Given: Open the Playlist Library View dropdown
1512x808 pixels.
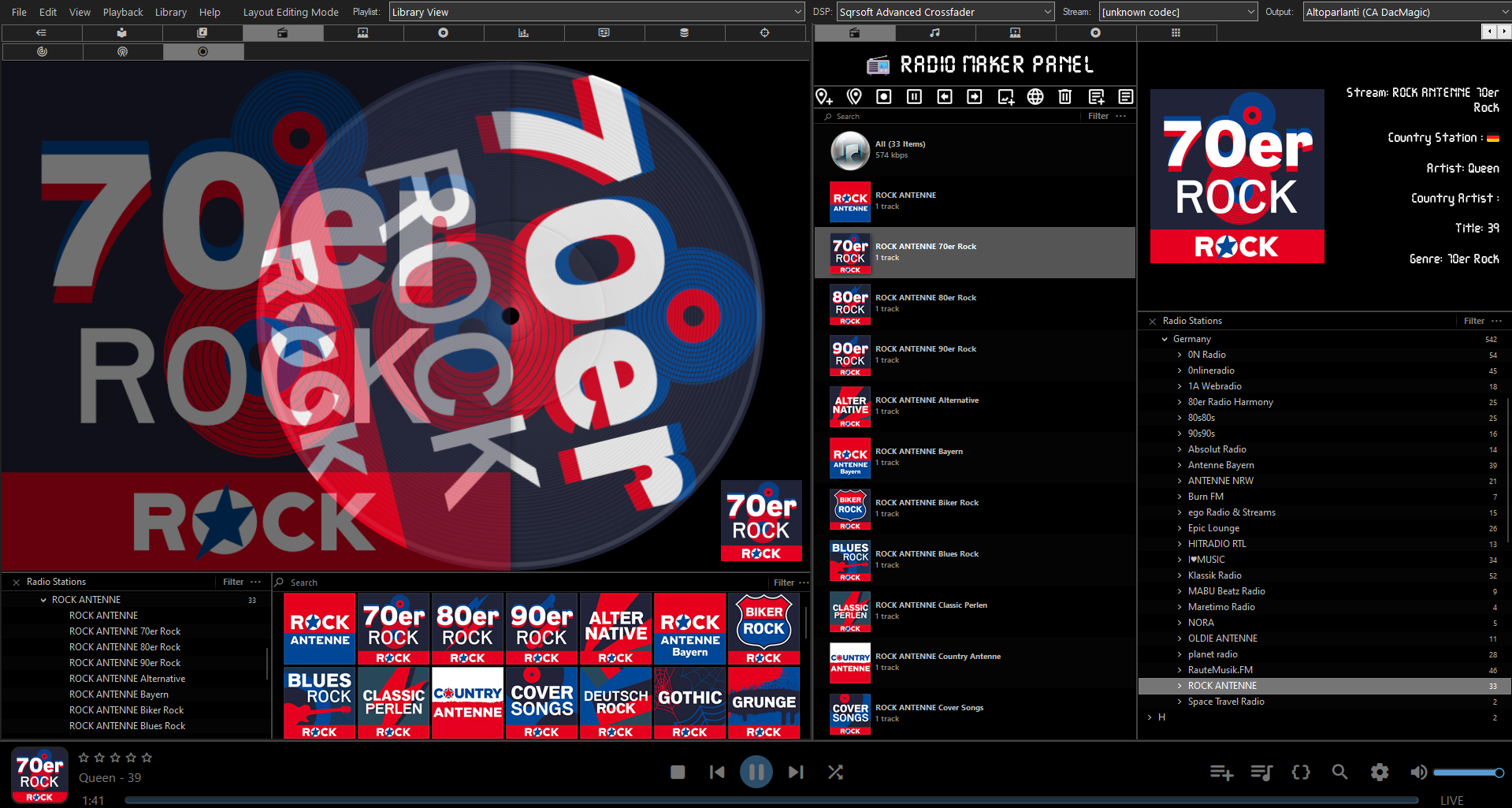Looking at the screenshot, I should tap(596, 12).
